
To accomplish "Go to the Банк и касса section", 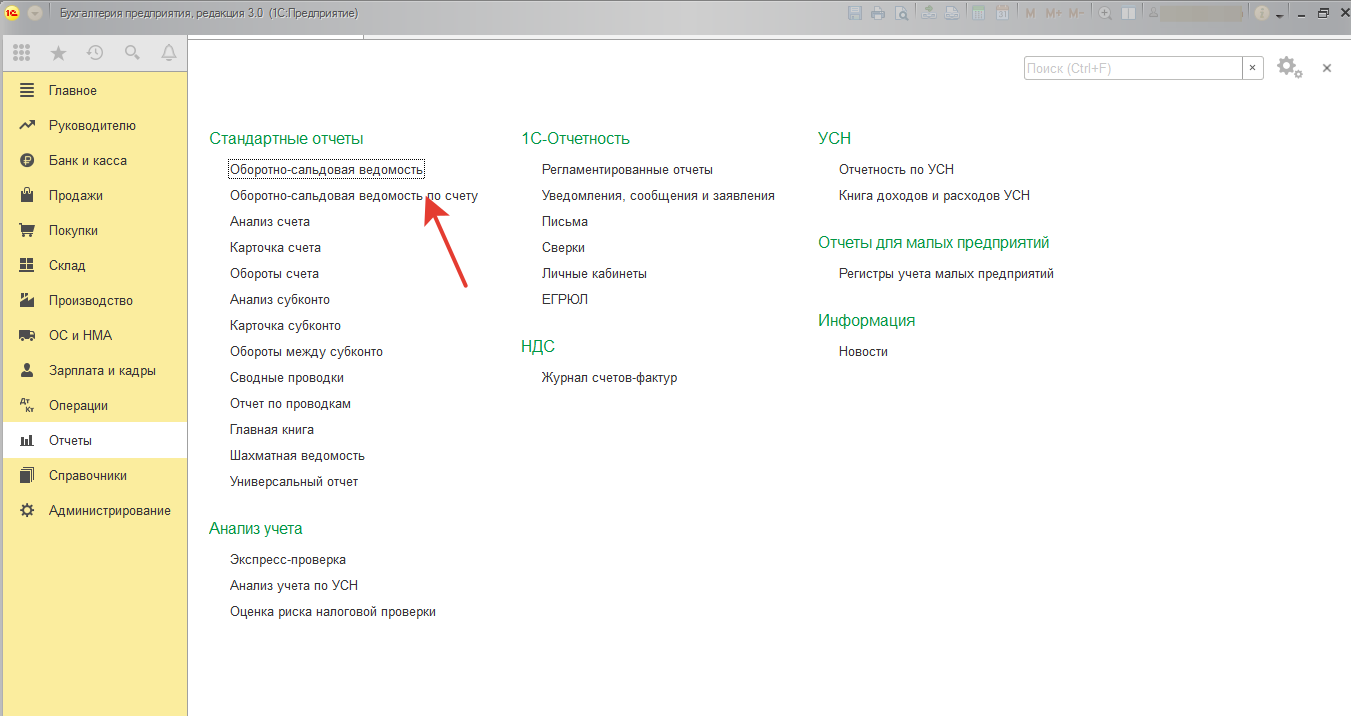I will (94, 160).
